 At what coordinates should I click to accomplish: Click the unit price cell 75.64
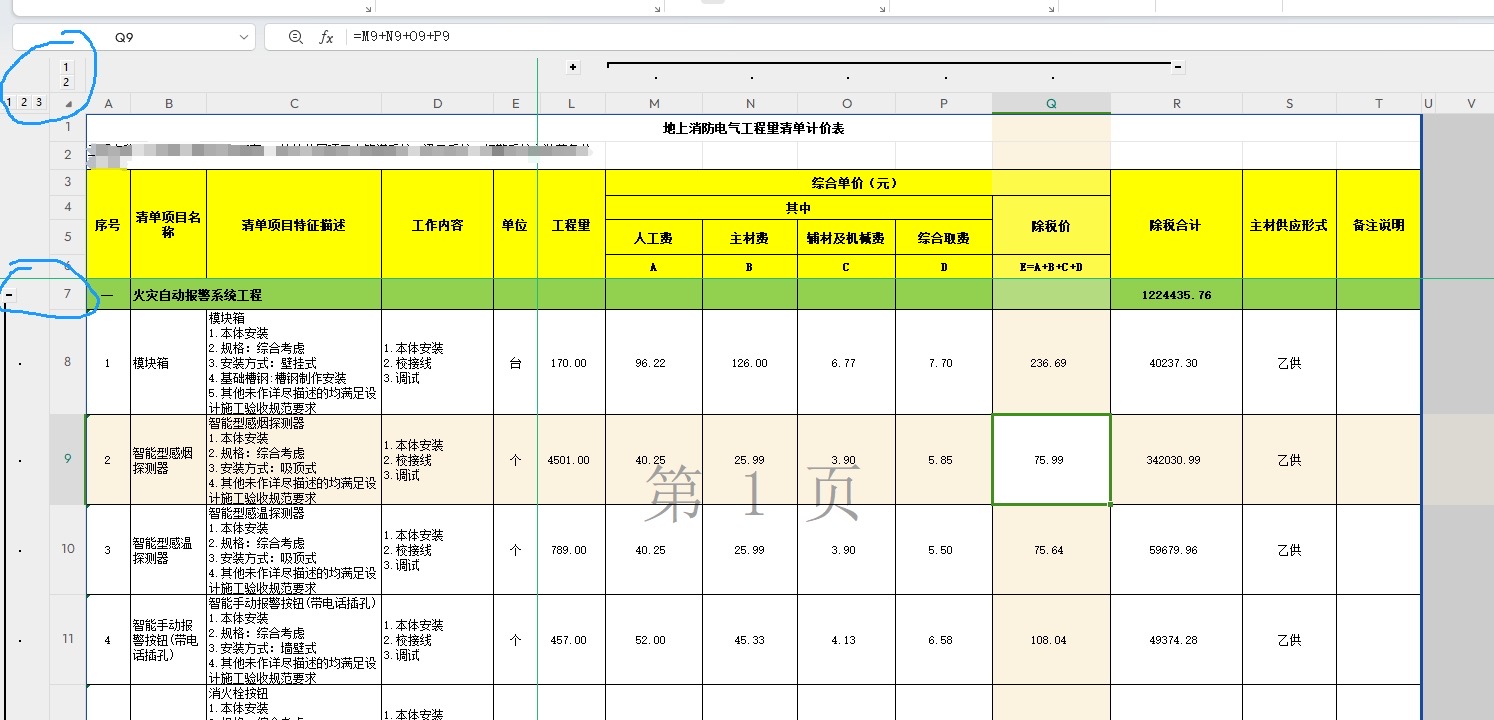(1051, 549)
